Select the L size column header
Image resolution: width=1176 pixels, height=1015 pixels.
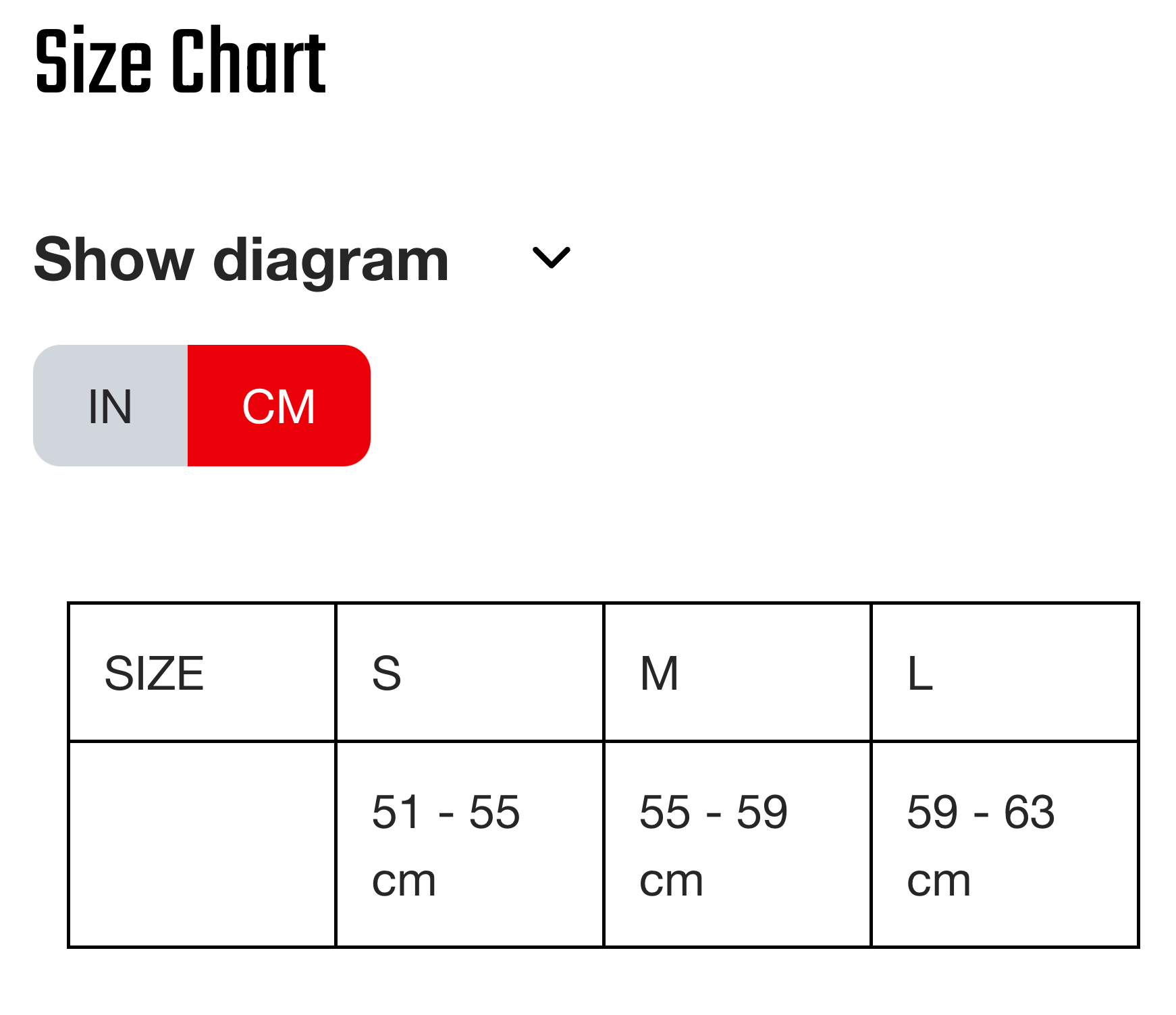coord(920,674)
